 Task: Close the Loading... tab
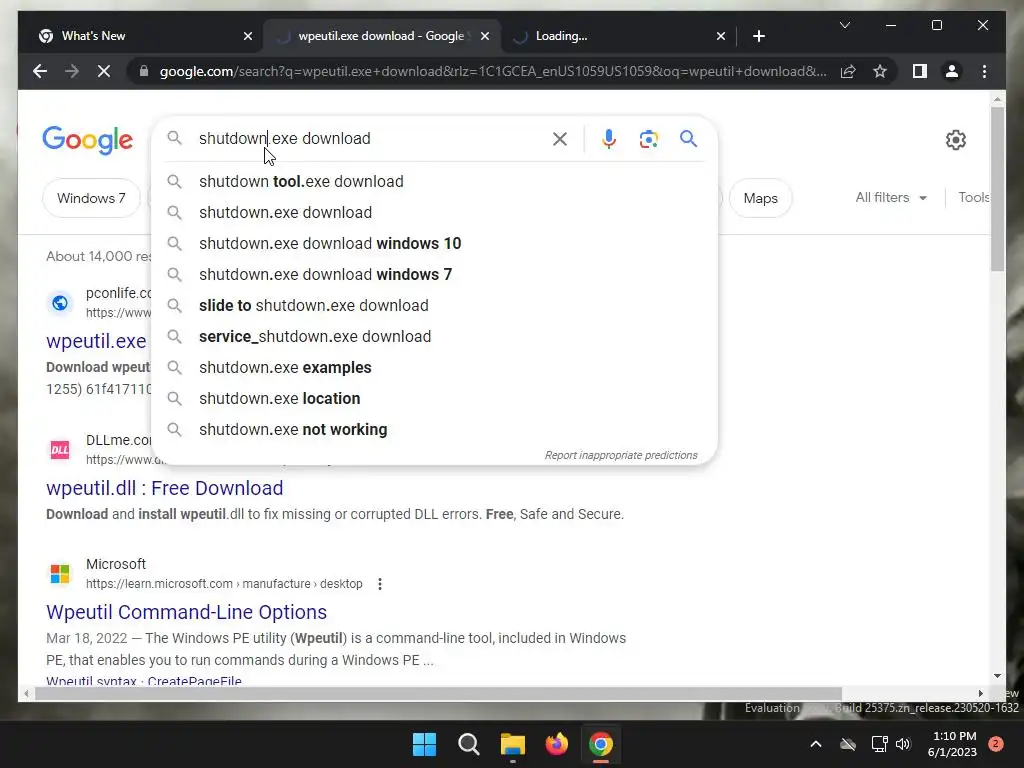click(x=720, y=36)
